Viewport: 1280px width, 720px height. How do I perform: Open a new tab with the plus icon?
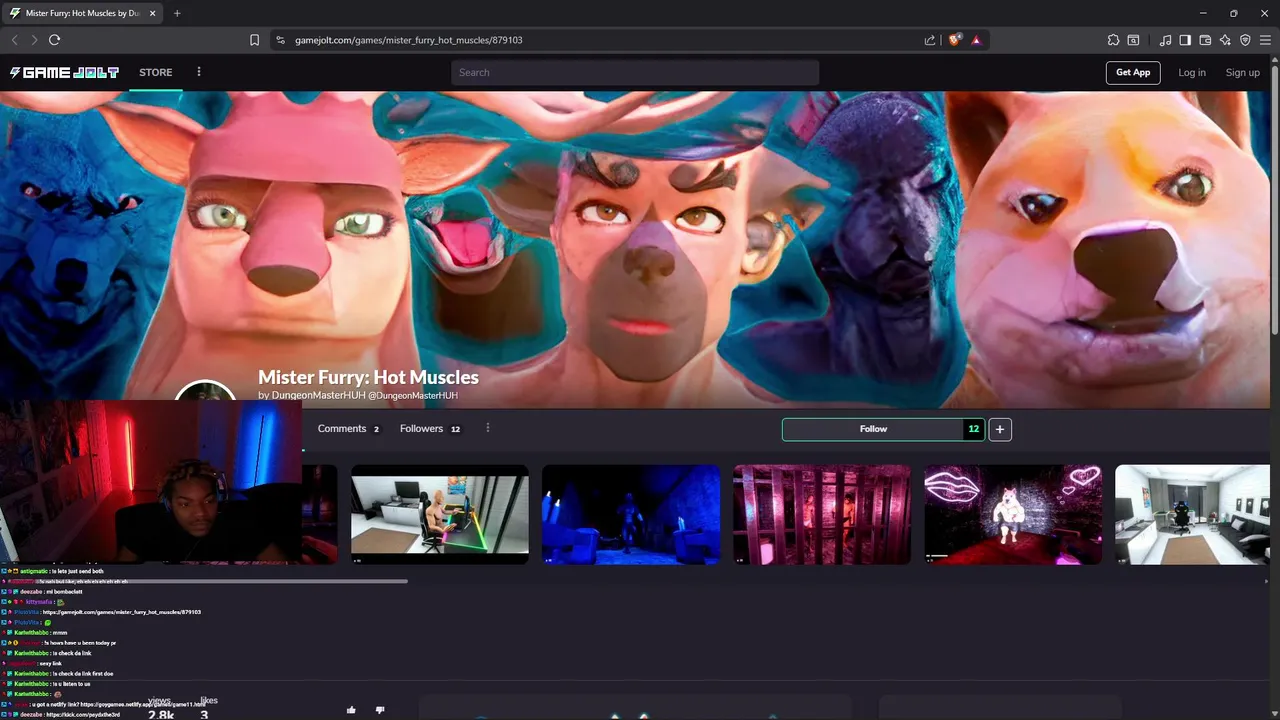tap(177, 13)
